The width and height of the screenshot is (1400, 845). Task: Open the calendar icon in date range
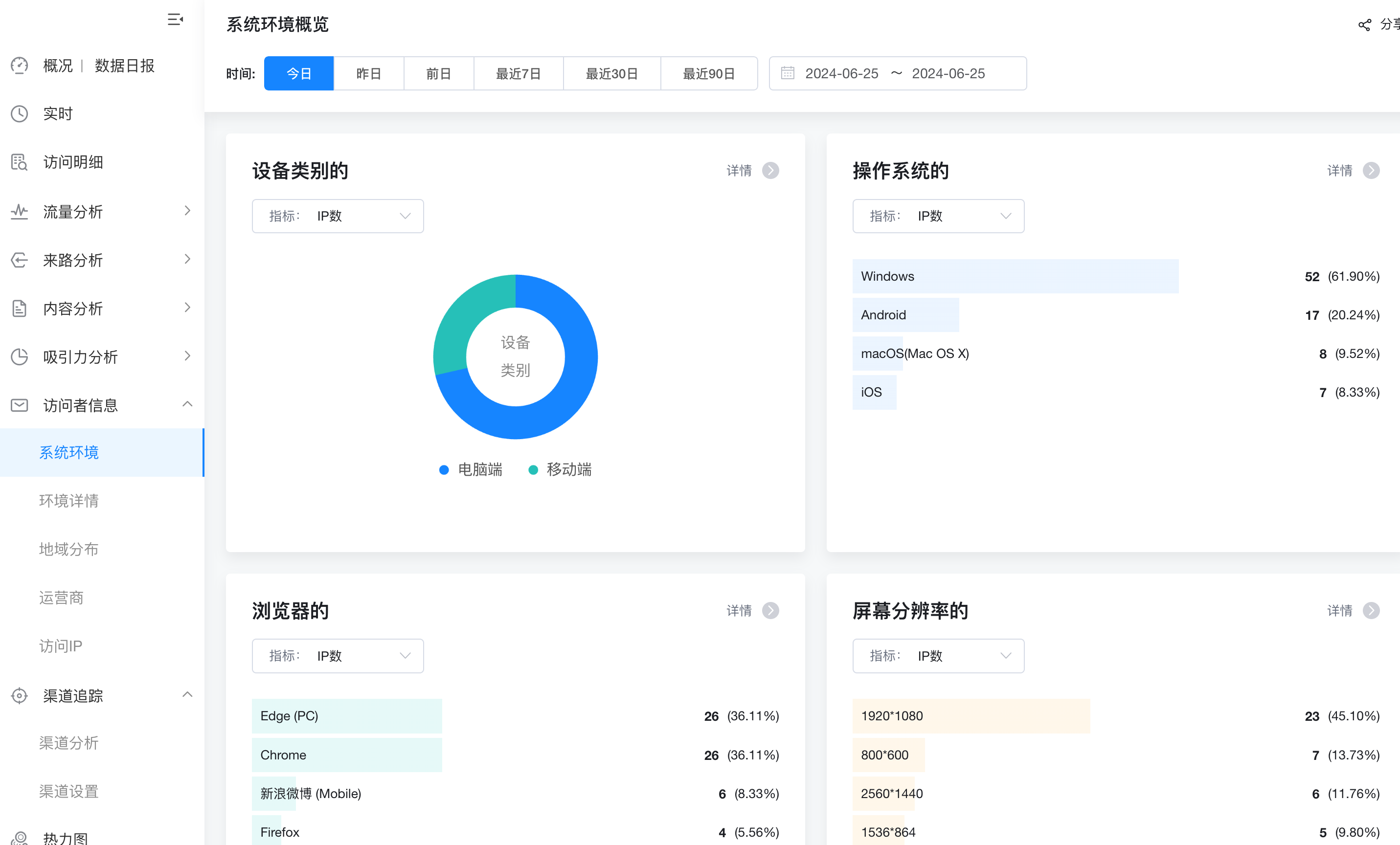[x=788, y=73]
